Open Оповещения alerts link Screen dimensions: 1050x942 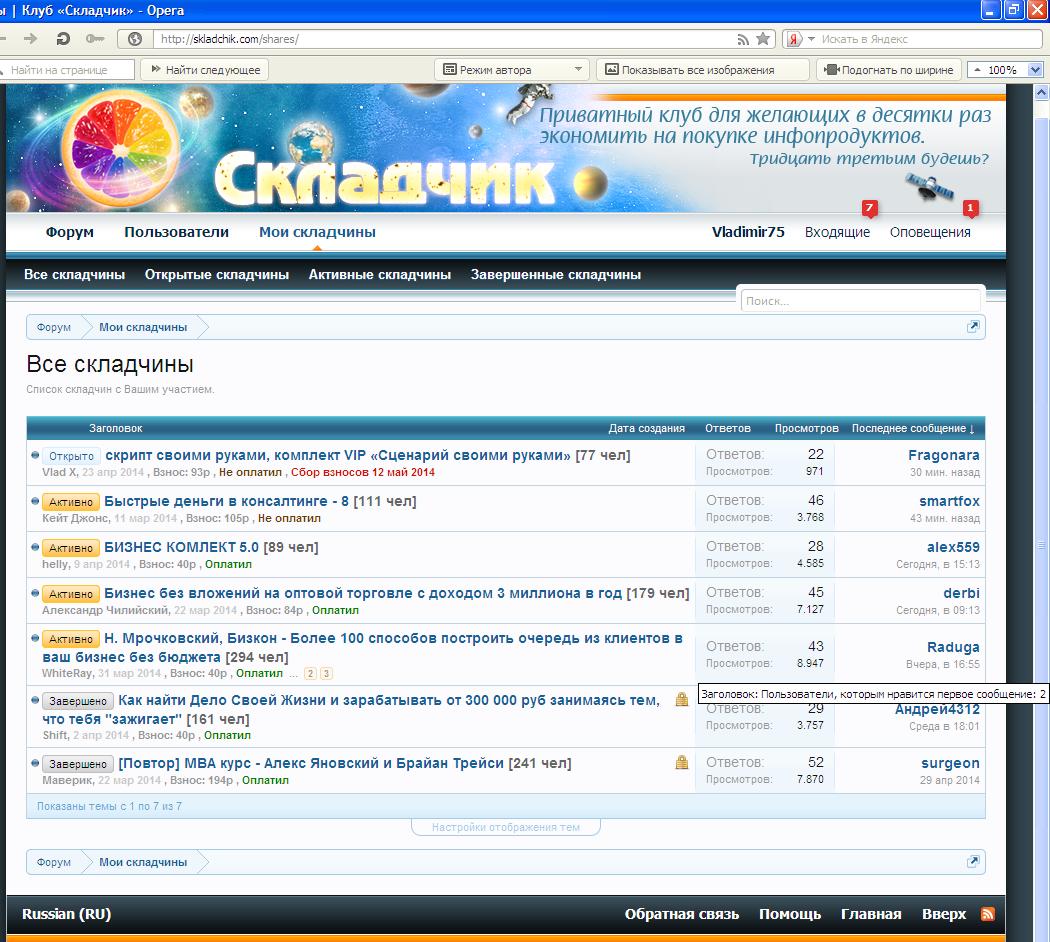click(930, 232)
